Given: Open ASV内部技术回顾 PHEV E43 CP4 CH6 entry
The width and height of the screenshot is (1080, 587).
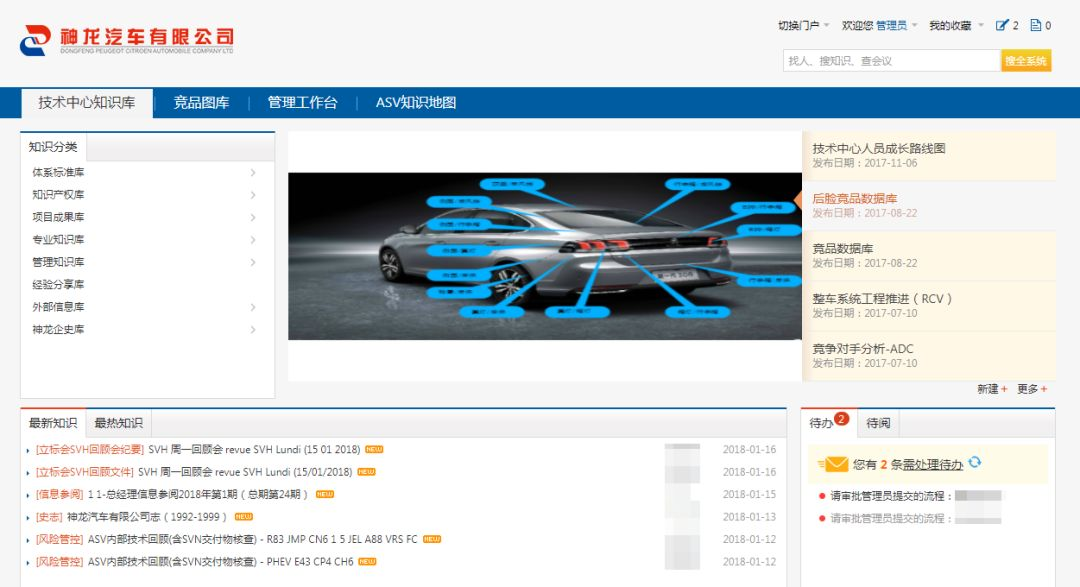Looking at the screenshot, I should tap(220, 562).
